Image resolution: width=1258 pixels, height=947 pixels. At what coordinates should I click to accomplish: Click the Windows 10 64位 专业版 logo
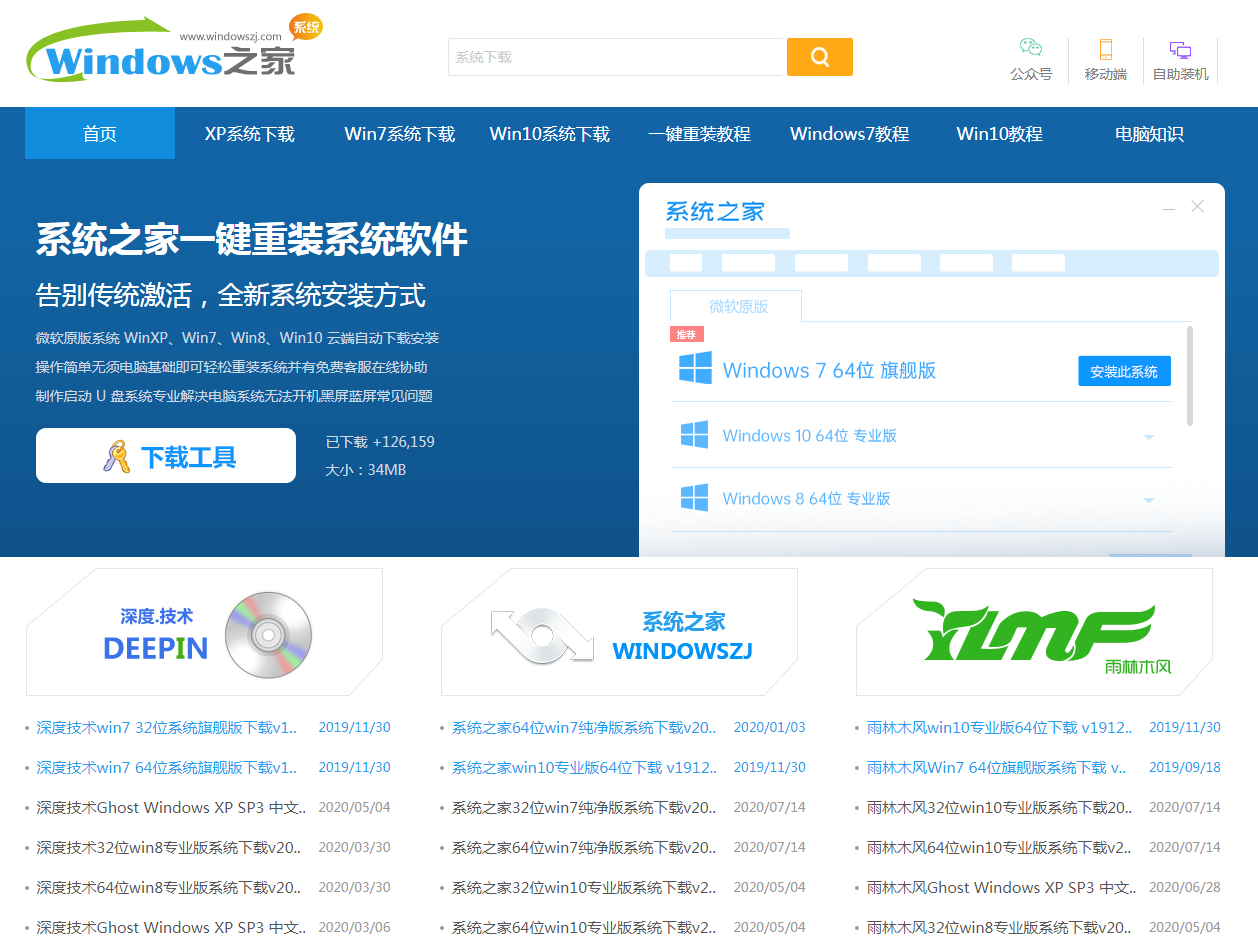694,435
